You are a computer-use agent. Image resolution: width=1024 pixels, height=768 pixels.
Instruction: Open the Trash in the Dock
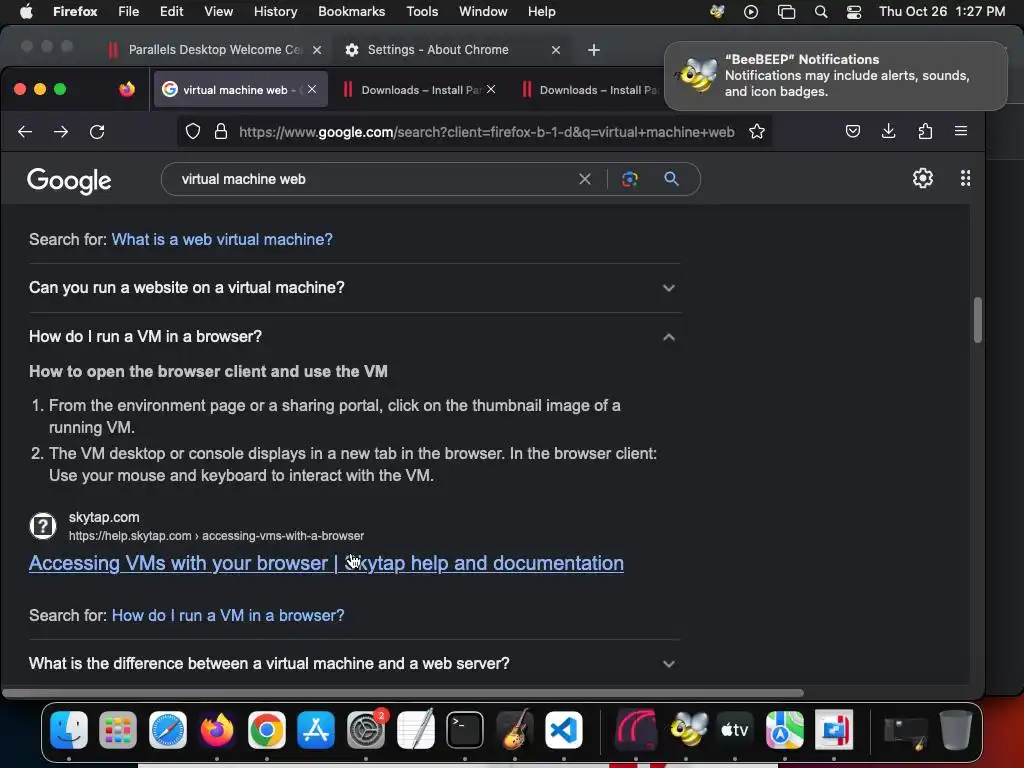tap(955, 729)
